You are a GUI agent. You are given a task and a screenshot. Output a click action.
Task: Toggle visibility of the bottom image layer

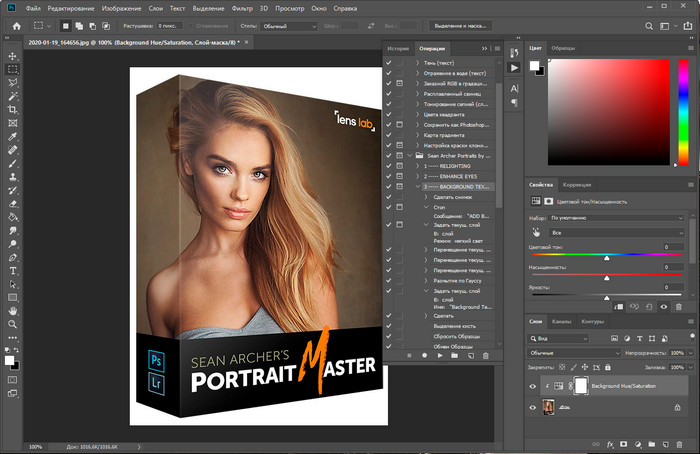pyautogui.click(x=532, y=407)
